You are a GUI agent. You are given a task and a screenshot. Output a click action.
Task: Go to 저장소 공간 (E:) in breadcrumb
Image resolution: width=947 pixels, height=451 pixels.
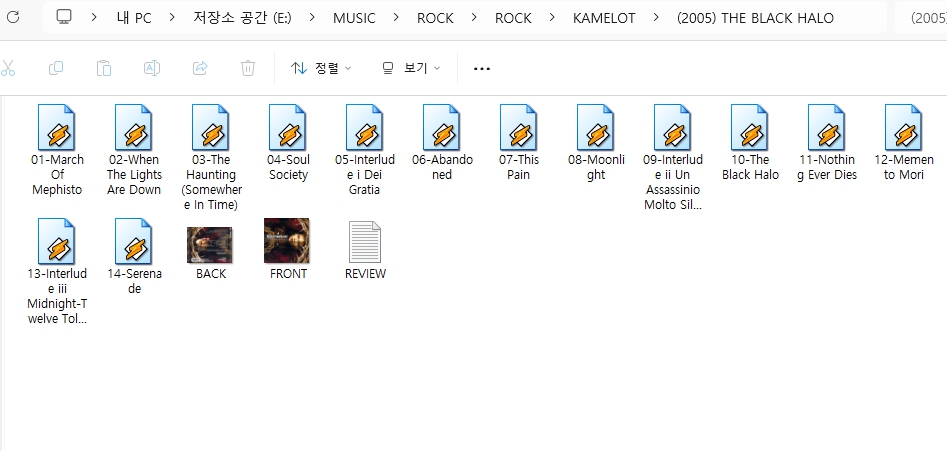(250, 17)
